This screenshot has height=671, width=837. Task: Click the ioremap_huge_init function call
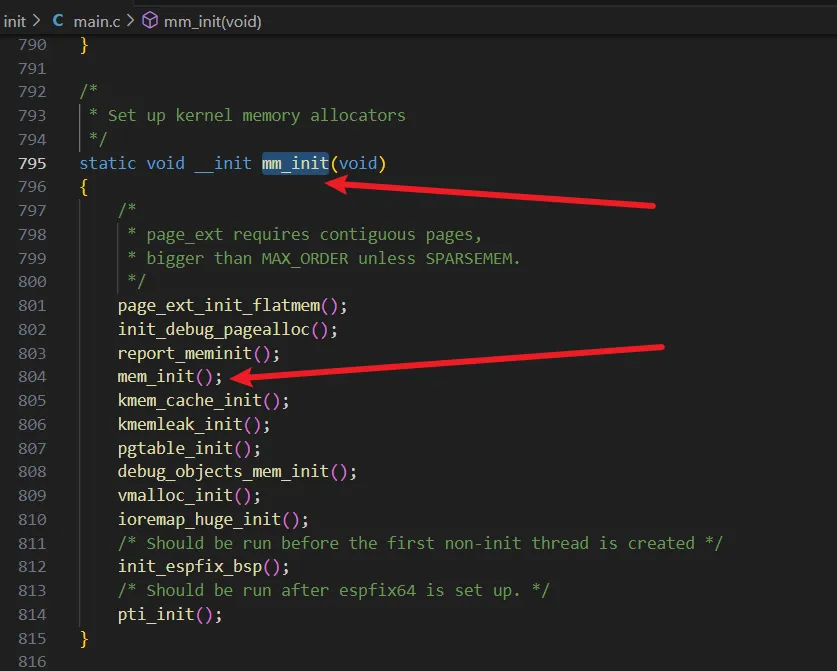pyautogui.click(x=198, y=519)
